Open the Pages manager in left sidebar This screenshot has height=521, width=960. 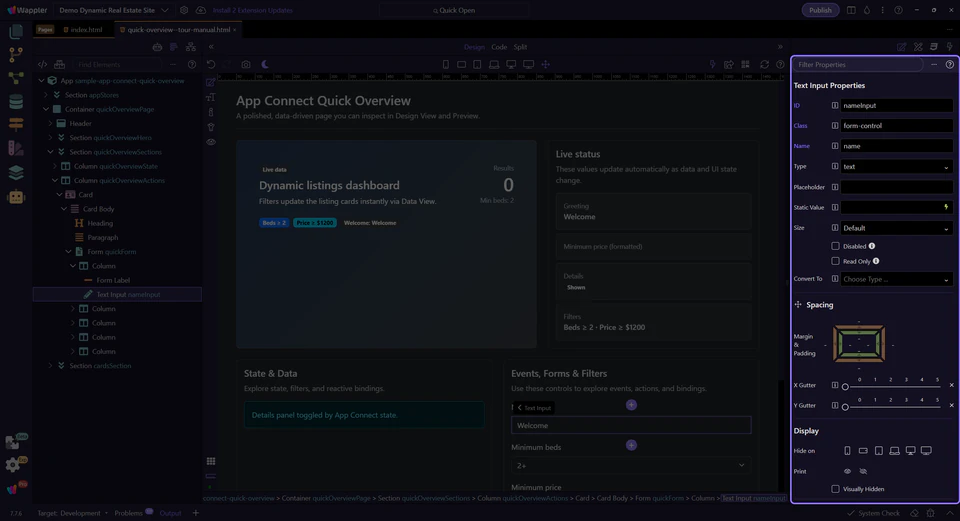coord(17,31)
